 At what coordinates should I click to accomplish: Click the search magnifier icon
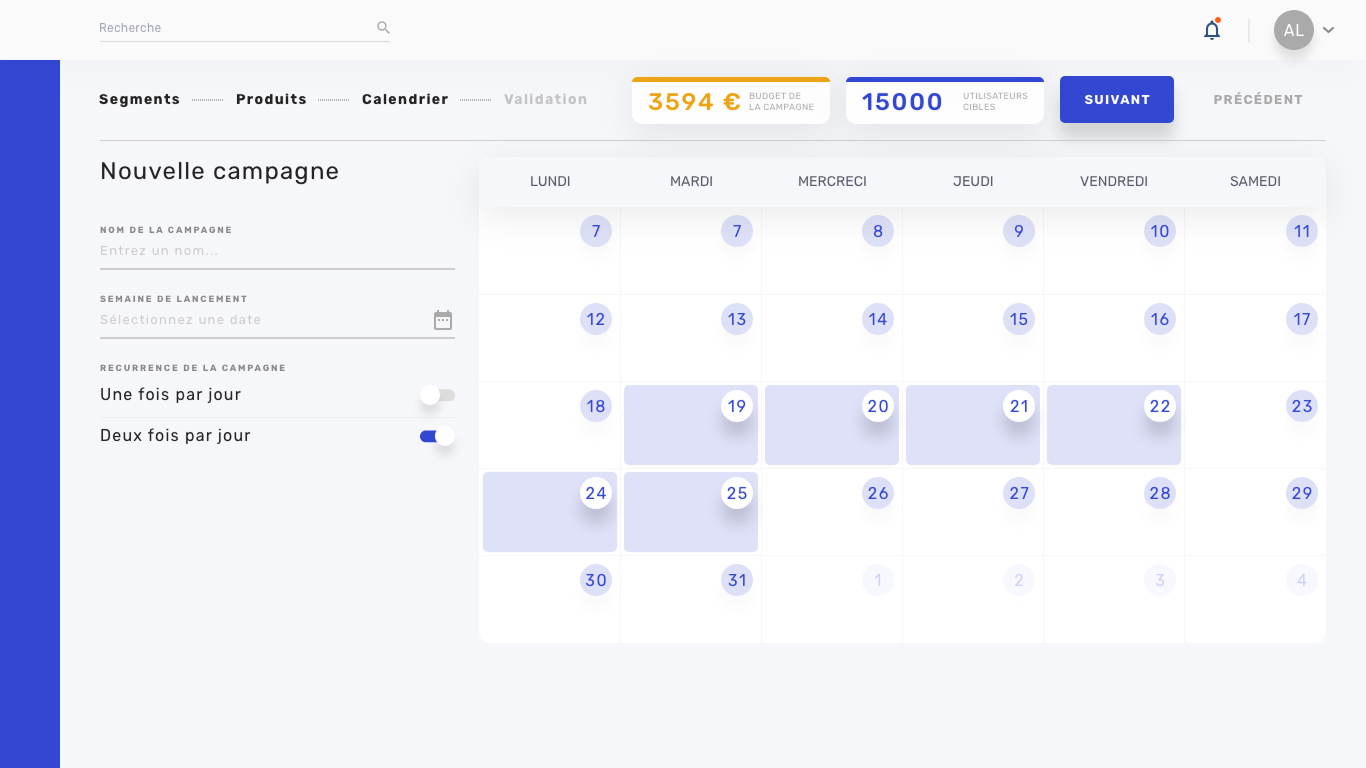point(383,28)
